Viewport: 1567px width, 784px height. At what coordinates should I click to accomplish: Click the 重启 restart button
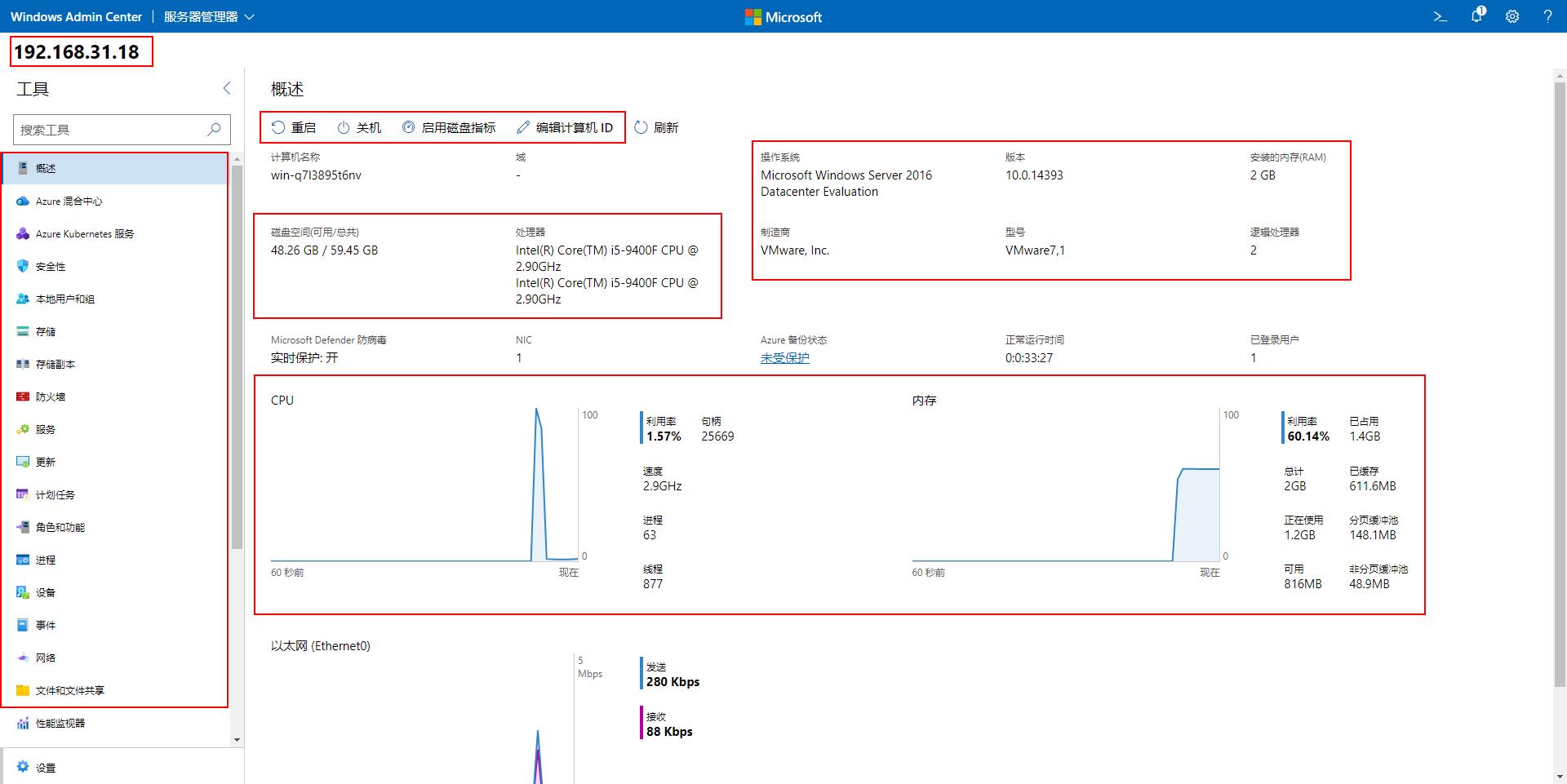point(294,127)
